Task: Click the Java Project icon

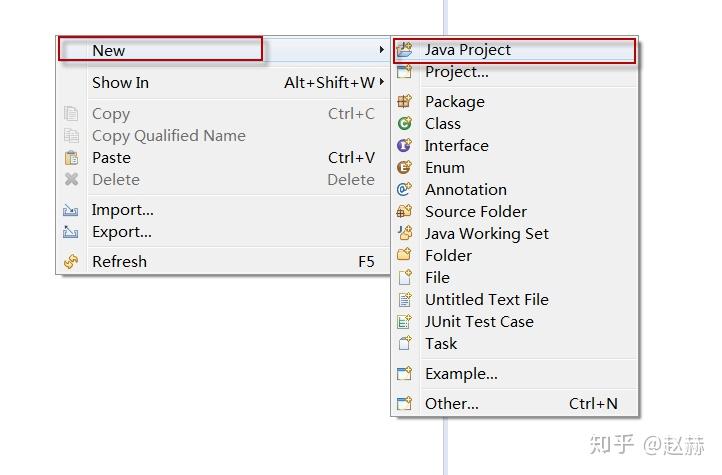Action: [x=405, y=50]
